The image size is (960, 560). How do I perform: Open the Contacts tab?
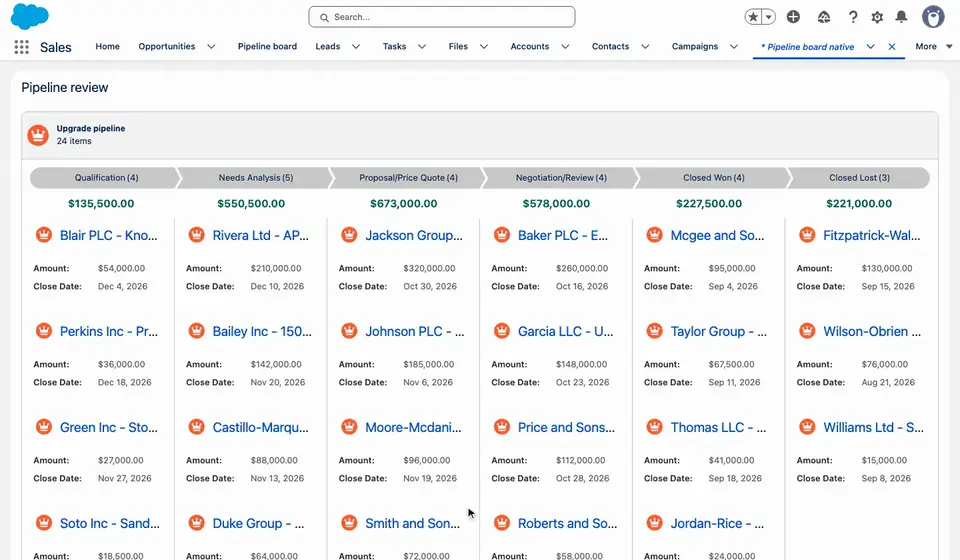point(610,47)
